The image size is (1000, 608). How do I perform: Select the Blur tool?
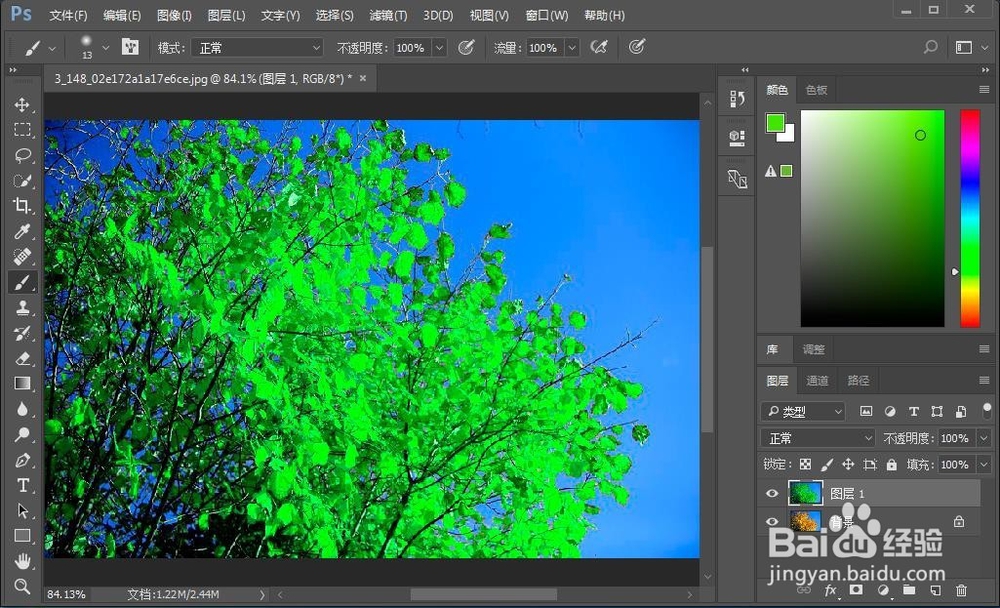pyautogui.click(x=22, y=409)
